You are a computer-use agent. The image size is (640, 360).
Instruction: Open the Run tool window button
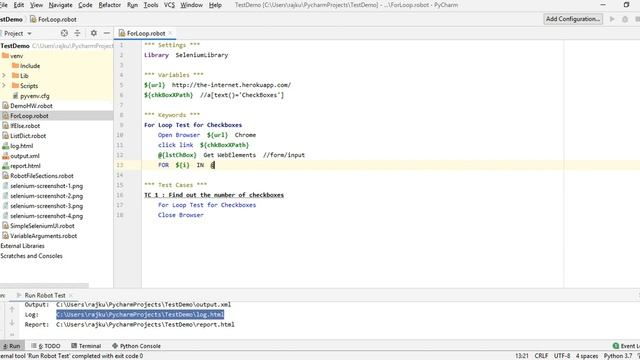11,346
